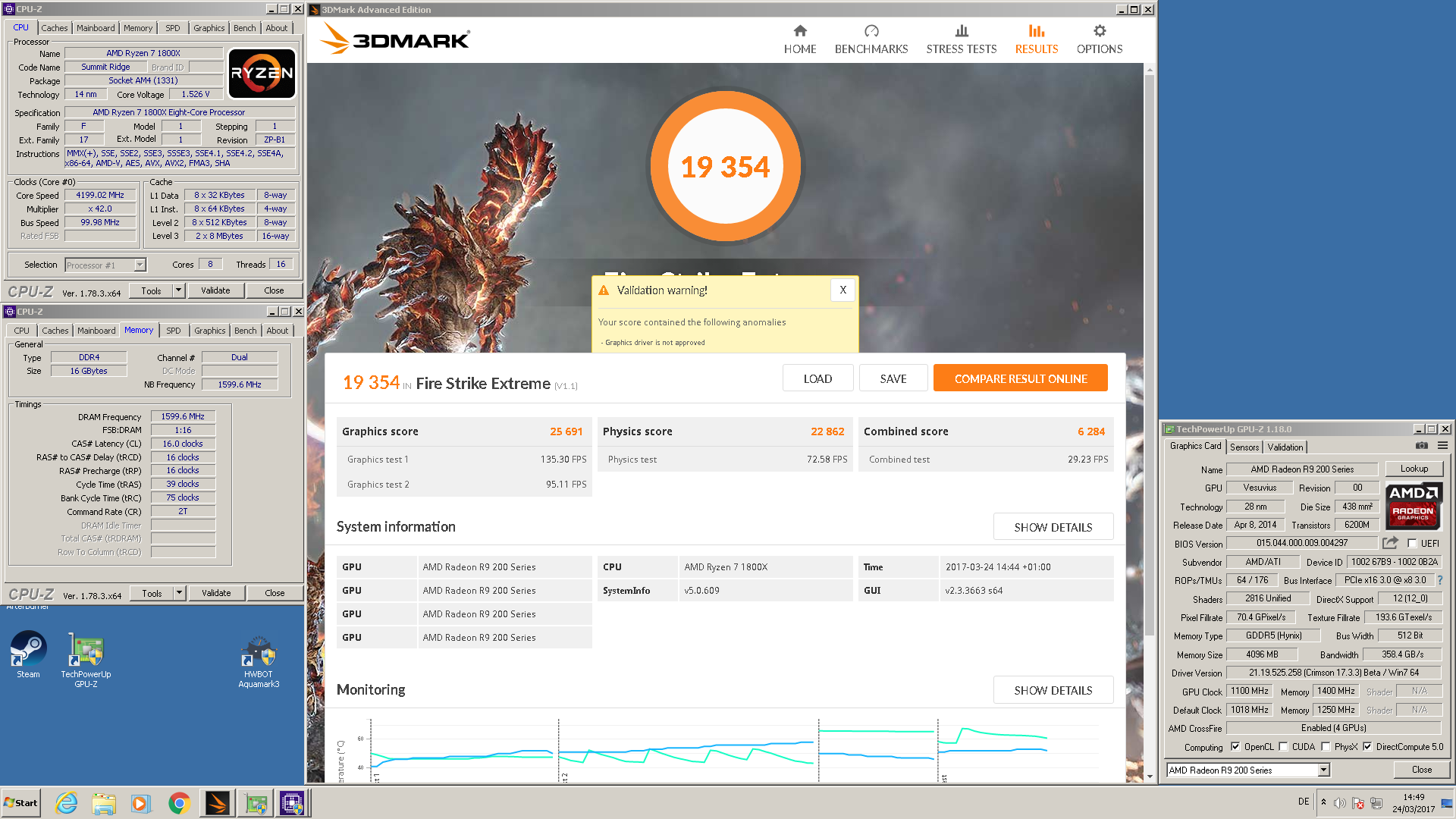
Task: Show details for Monitoring
Action: (1053, 689)
